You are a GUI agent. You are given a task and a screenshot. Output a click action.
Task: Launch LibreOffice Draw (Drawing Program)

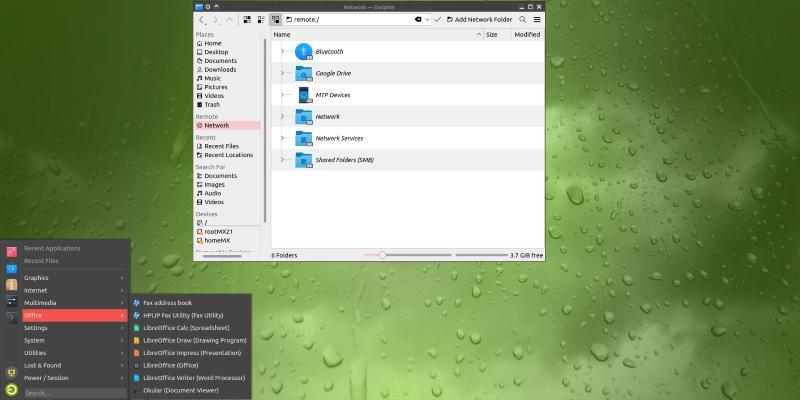[x=190, y=340]
